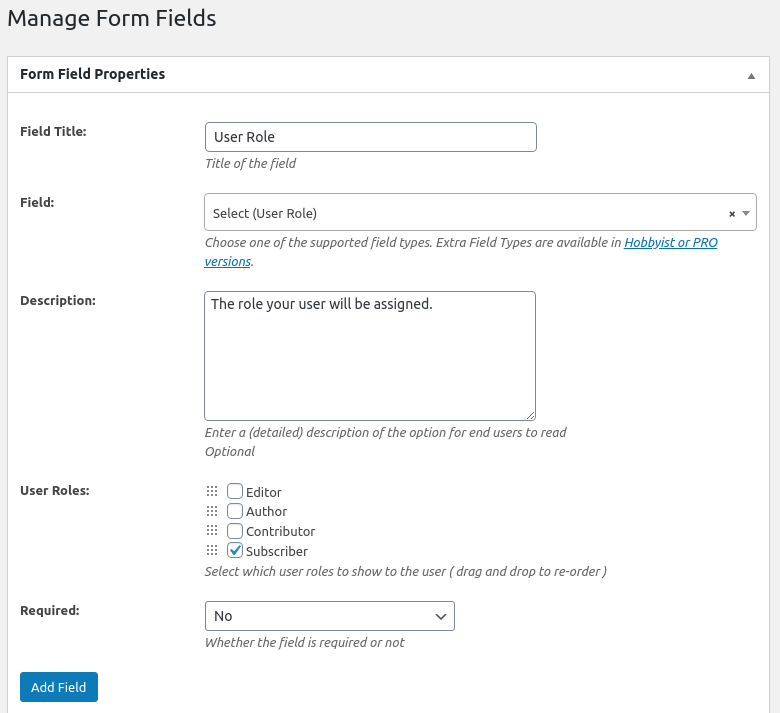Tick the Contributor role checkbox

(x=235, y=531)
